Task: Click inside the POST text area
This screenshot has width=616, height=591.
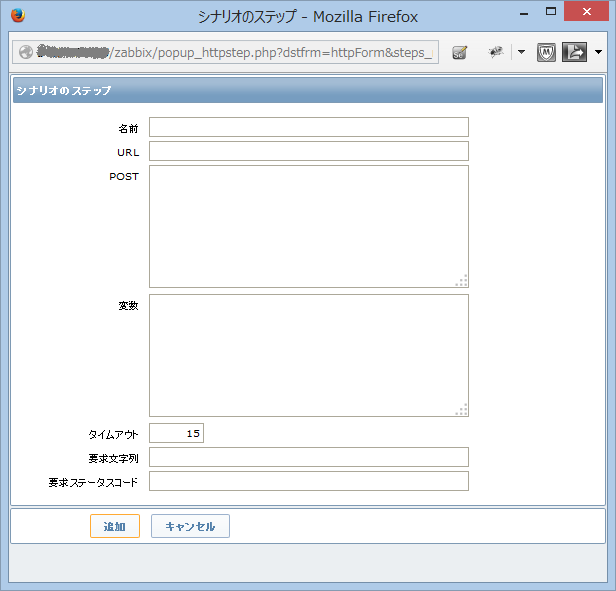Action: pyautogui.click(x=309, y=226)
